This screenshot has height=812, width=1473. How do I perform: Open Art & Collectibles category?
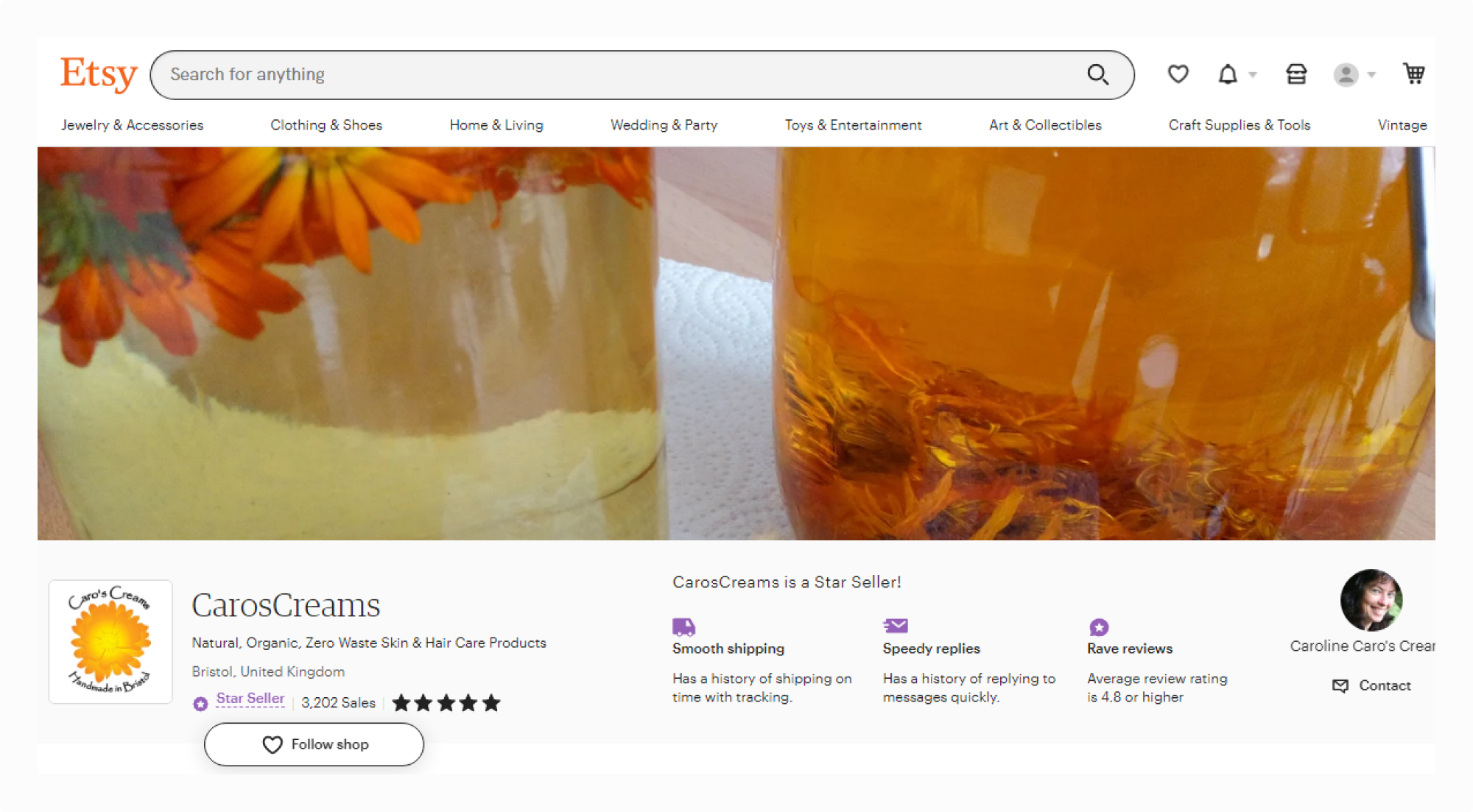click(x=1045, y=125)
